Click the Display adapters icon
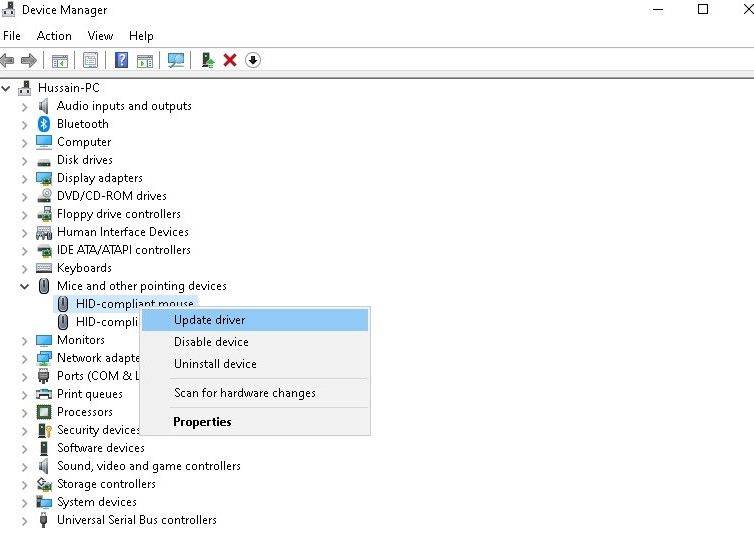 pyautogui.click(x=44, y=178)
